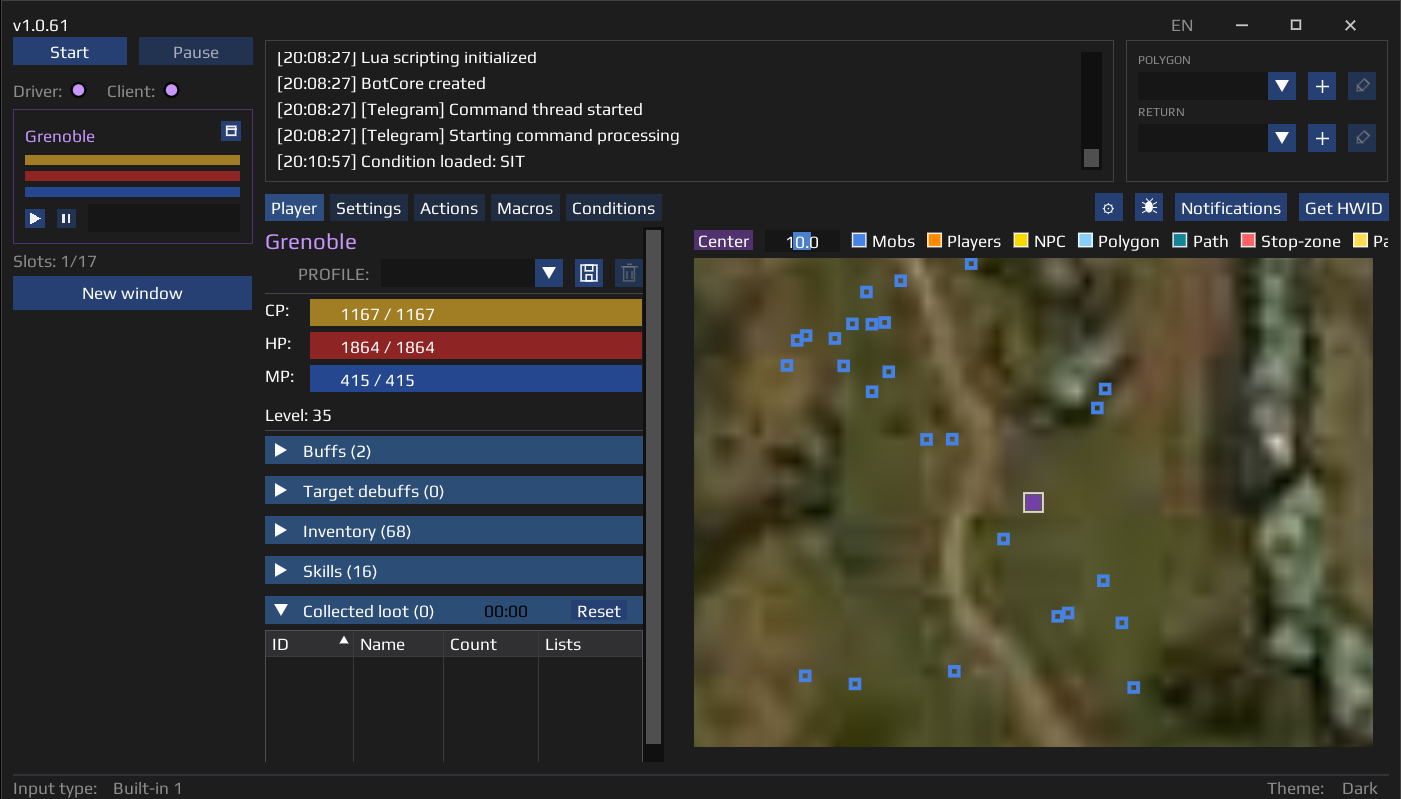
Task: Open the Macros tab
Action: [x=525, y=208]
